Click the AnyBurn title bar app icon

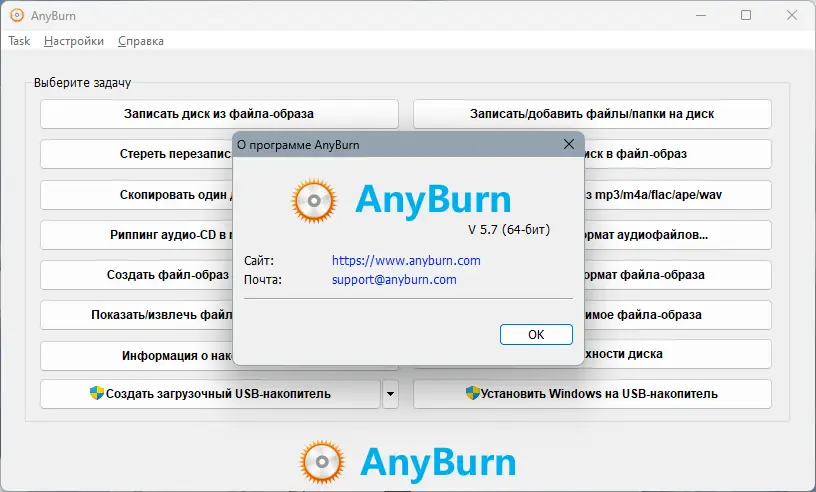pyautogui.click(x=17, y=15)
